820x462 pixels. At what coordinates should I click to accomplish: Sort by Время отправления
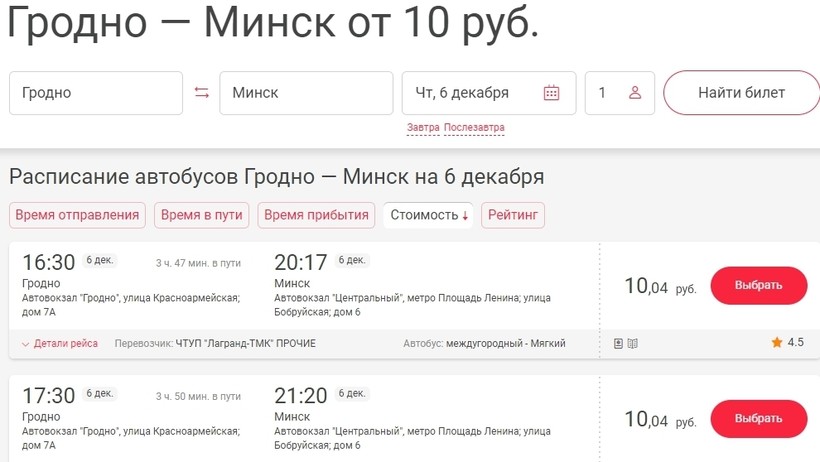[x=77, y=215]
